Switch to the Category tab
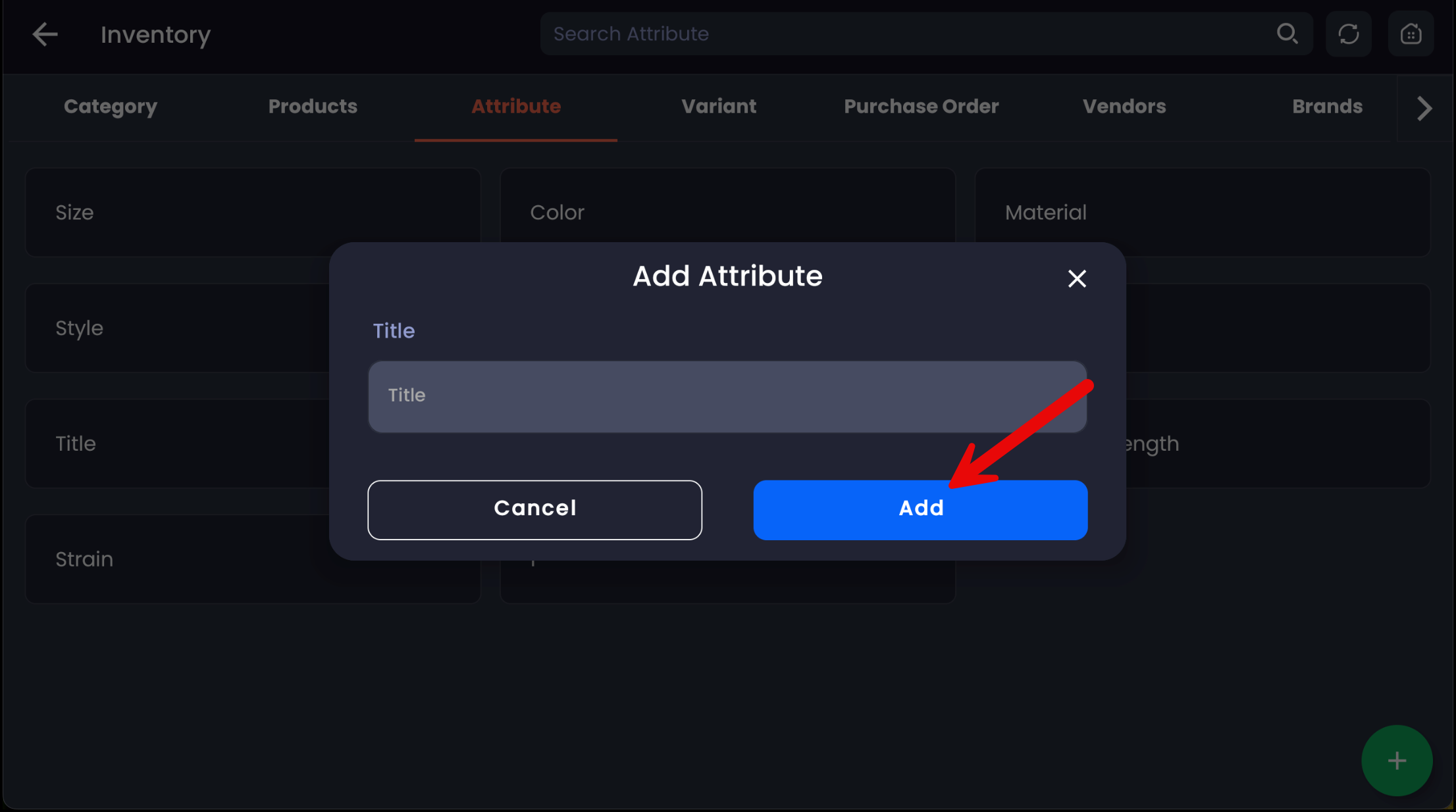Screen dimensions: 1456x812 click(x=111, y=107)
